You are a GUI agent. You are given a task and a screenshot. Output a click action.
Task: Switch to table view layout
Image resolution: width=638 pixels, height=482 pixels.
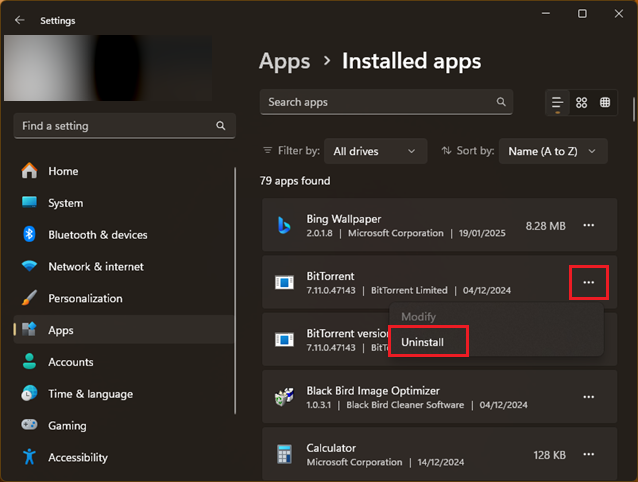605,103
